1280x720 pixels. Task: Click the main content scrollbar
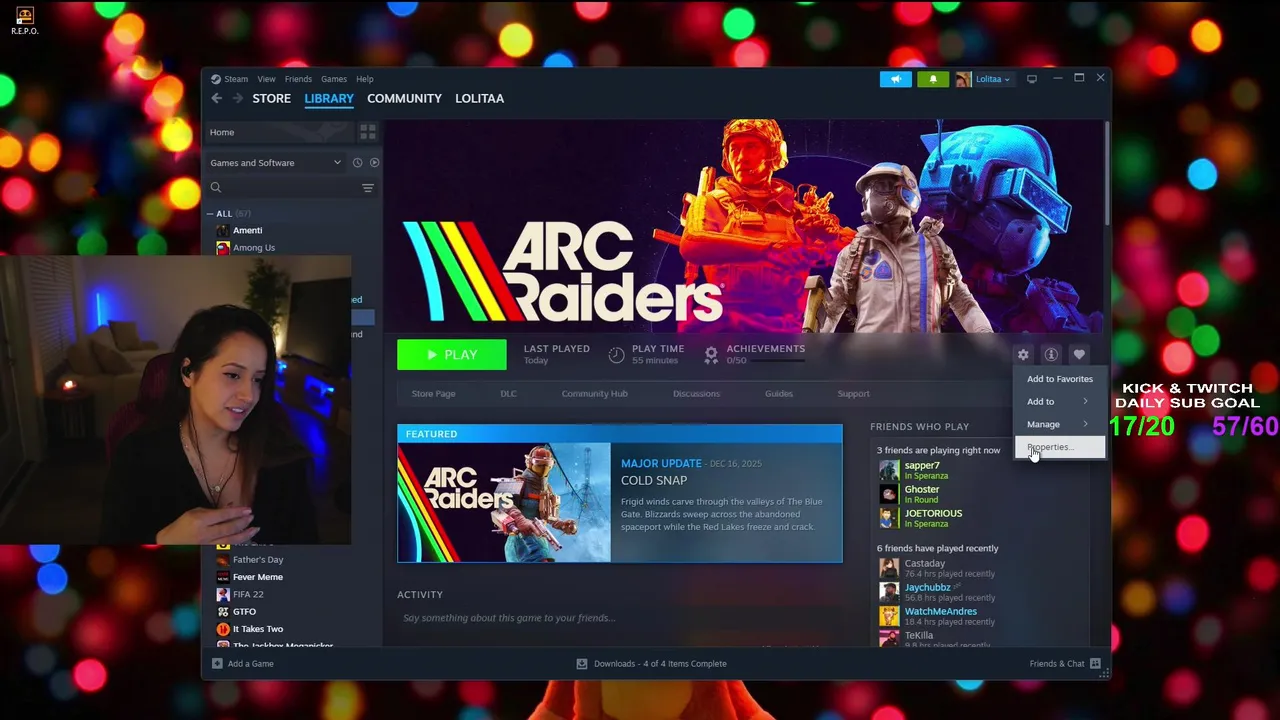pos(1107,175)
